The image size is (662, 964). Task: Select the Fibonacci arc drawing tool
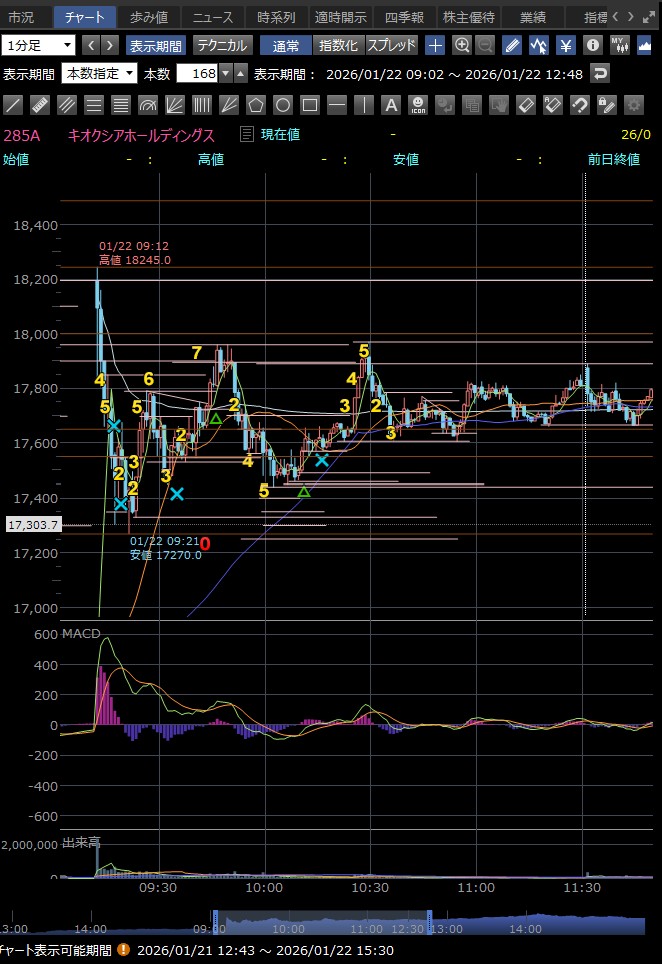coord(148,105)
